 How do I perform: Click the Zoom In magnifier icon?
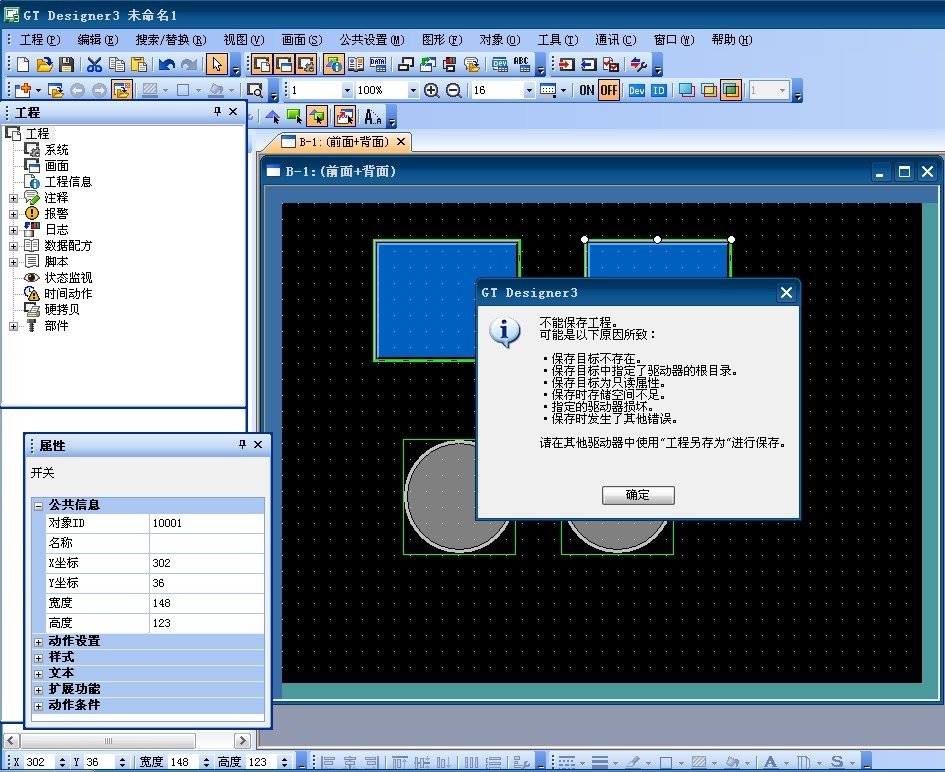[432, 90]
